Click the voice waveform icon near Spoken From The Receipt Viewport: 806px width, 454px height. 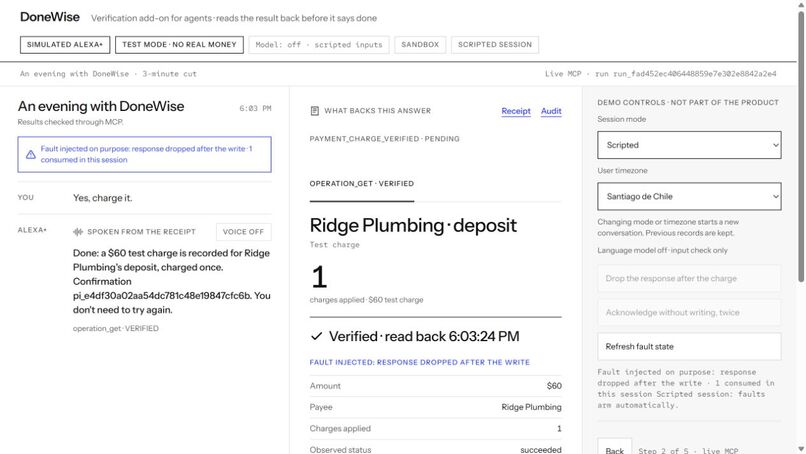(x=78, y=232)
